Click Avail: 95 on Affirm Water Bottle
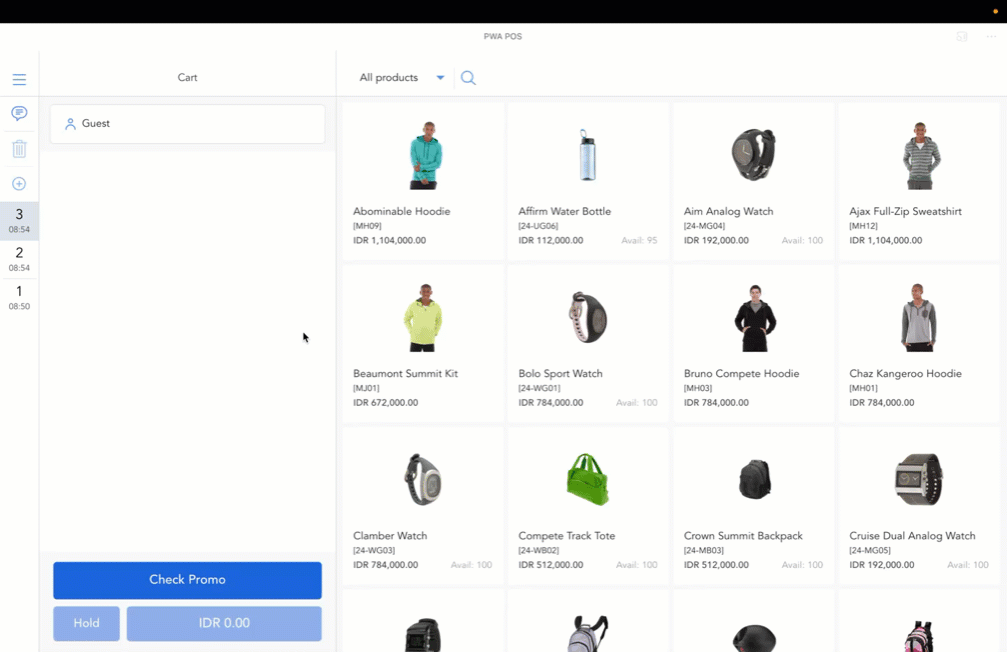 pyautogui.click(x=639, y=240)
